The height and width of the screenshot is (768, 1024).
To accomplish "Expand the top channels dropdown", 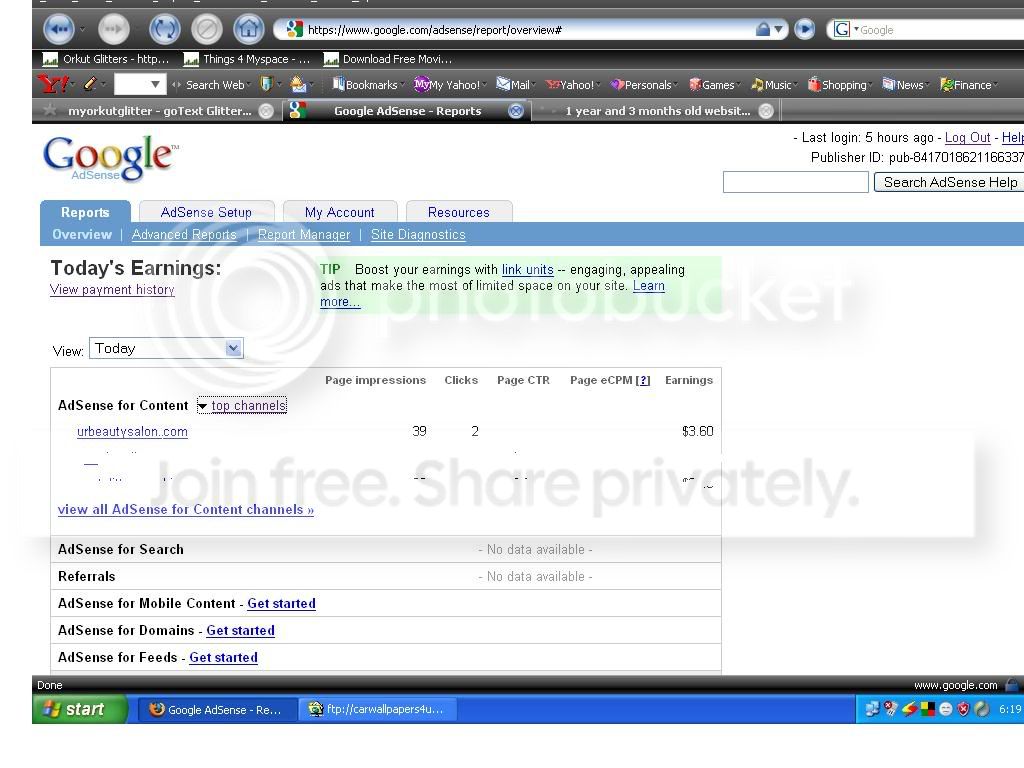I will click(x=242, y=406).
